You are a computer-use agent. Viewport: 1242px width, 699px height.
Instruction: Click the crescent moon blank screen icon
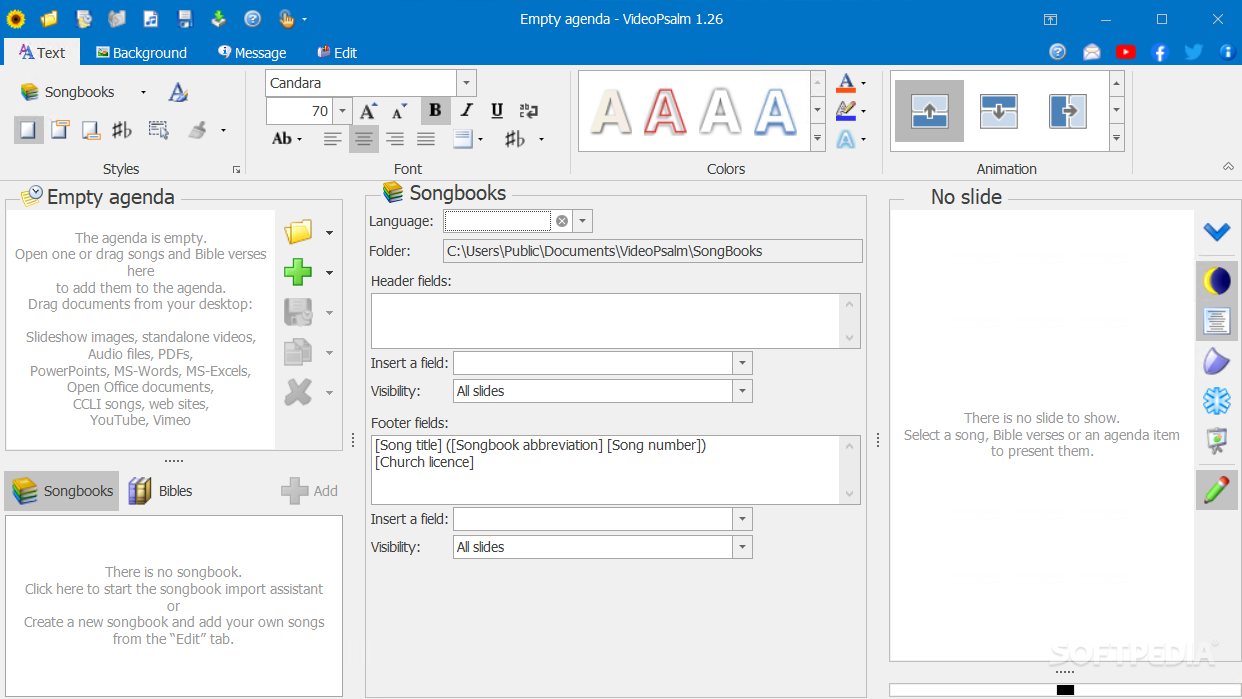click(x=1216, y=282)
